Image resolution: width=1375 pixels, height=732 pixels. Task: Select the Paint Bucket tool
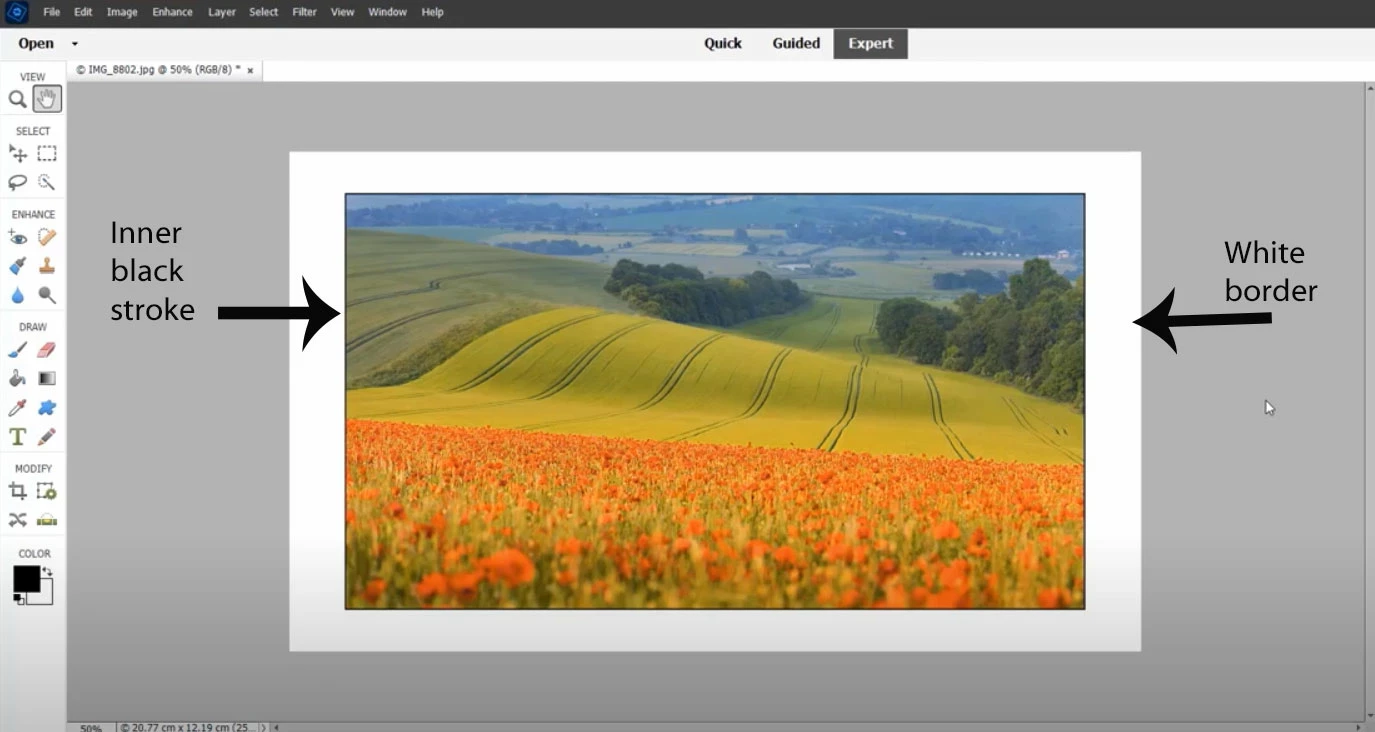(17, 379)
